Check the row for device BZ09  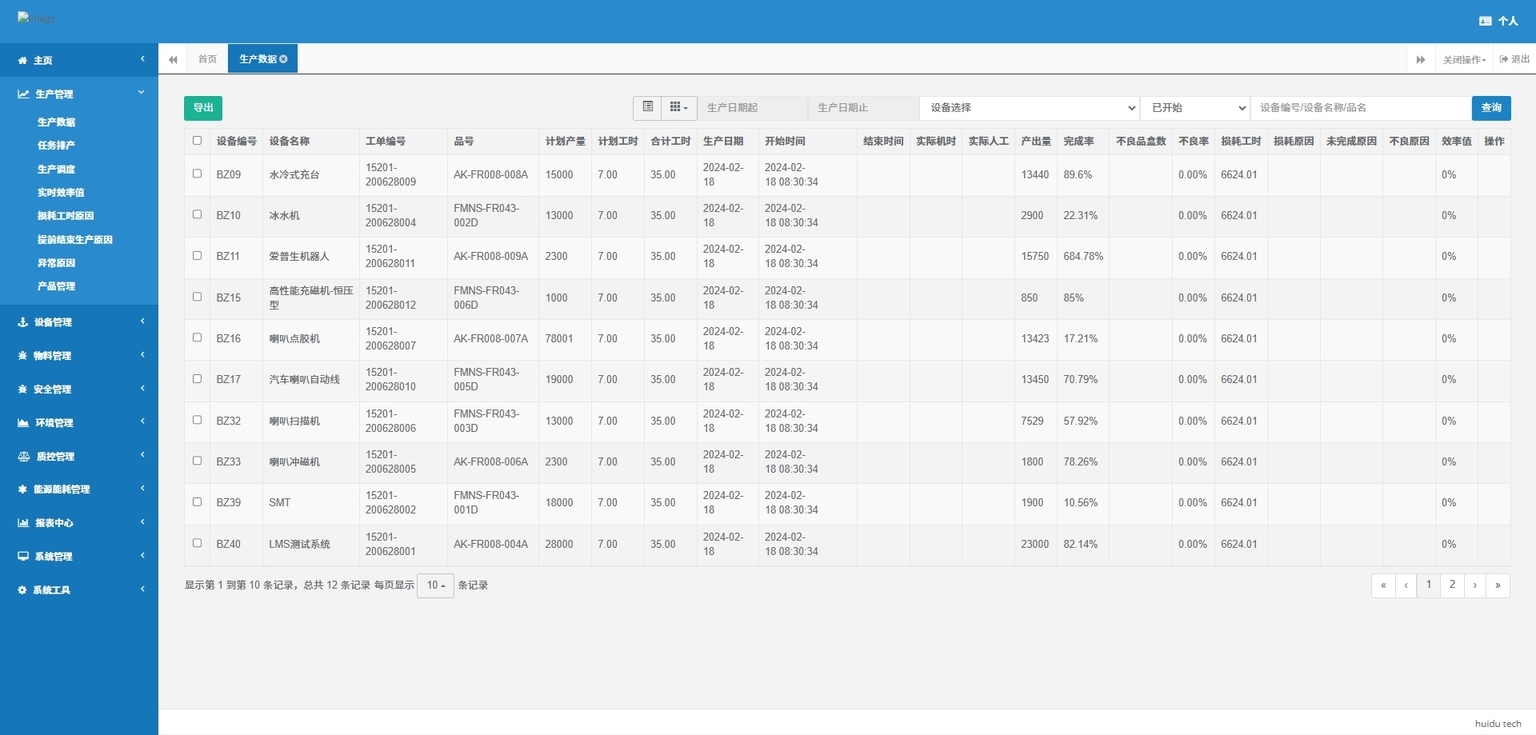click(x=197, y=174)
